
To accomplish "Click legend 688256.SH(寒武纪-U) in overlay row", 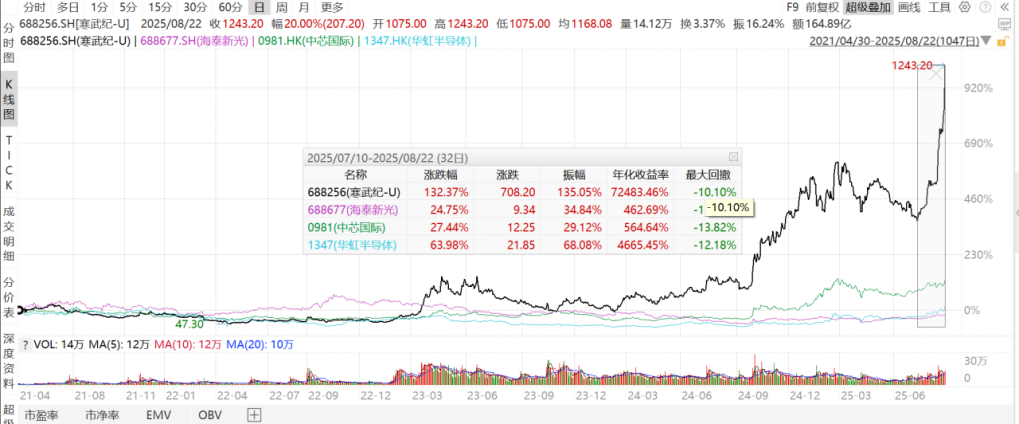I will click(77, 41).
